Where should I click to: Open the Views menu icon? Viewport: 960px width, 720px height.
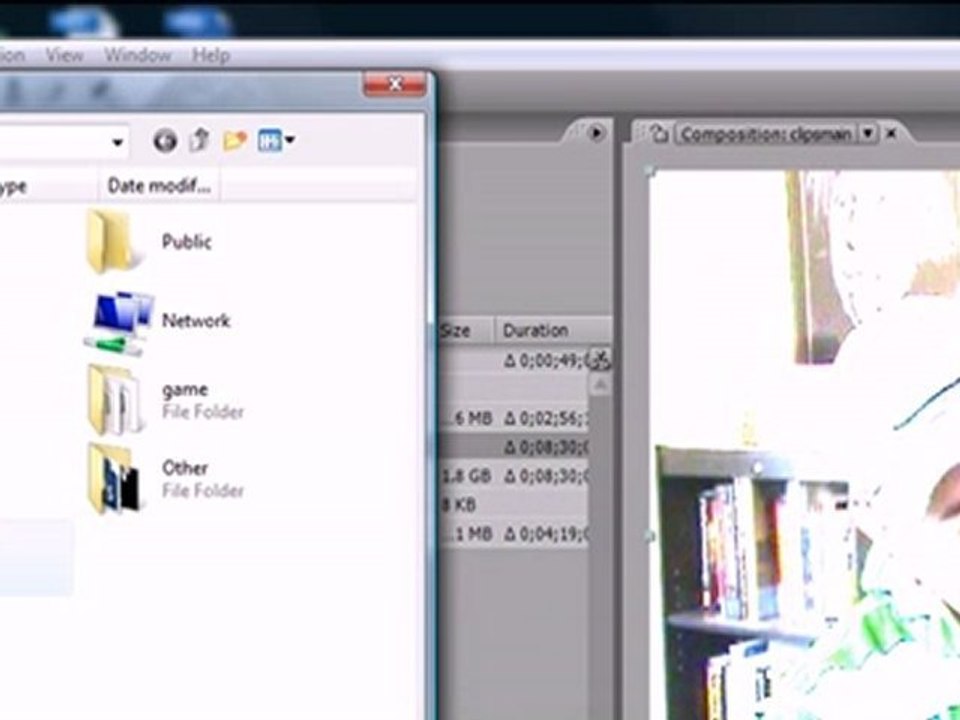(x=269, y=141)
